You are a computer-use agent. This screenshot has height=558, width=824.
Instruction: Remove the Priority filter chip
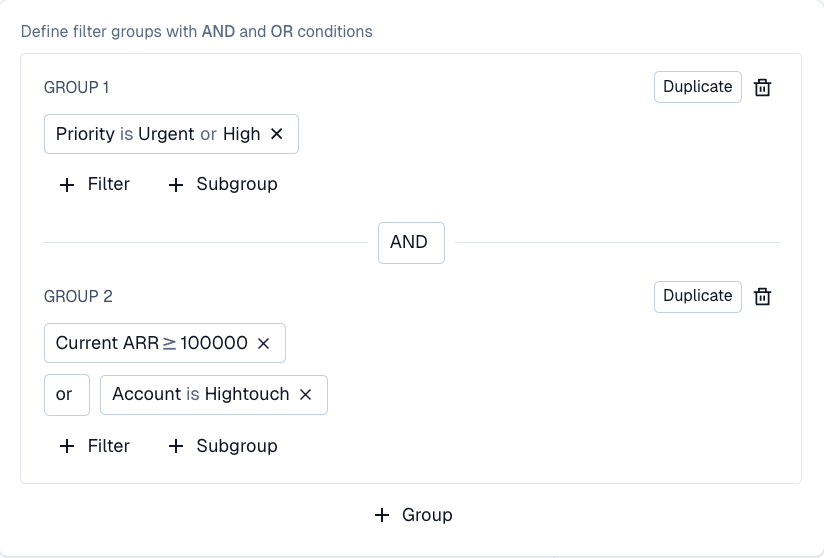[277, 134]
